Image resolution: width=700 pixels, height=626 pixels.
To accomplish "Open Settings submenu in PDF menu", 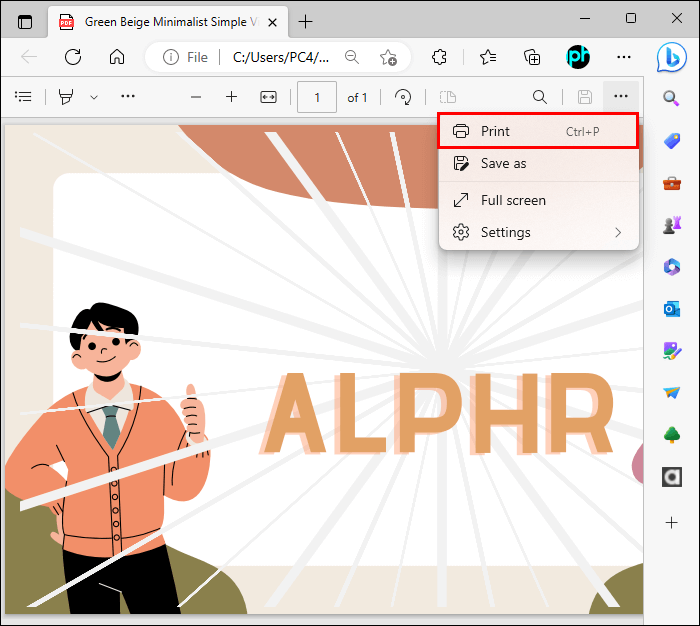I will coord(538,233).
